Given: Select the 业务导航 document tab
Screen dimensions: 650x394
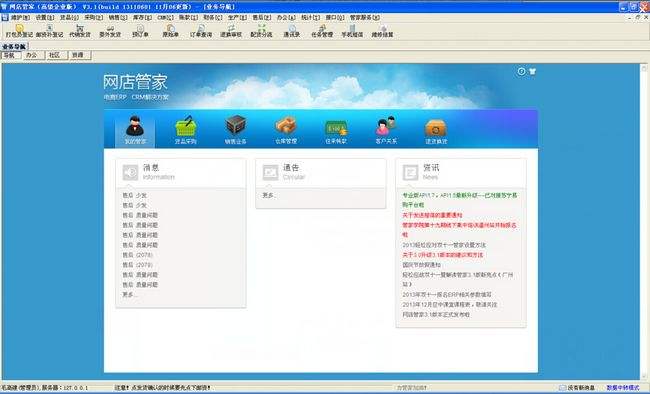Looking at the screenshot, I should coord(14,46).
